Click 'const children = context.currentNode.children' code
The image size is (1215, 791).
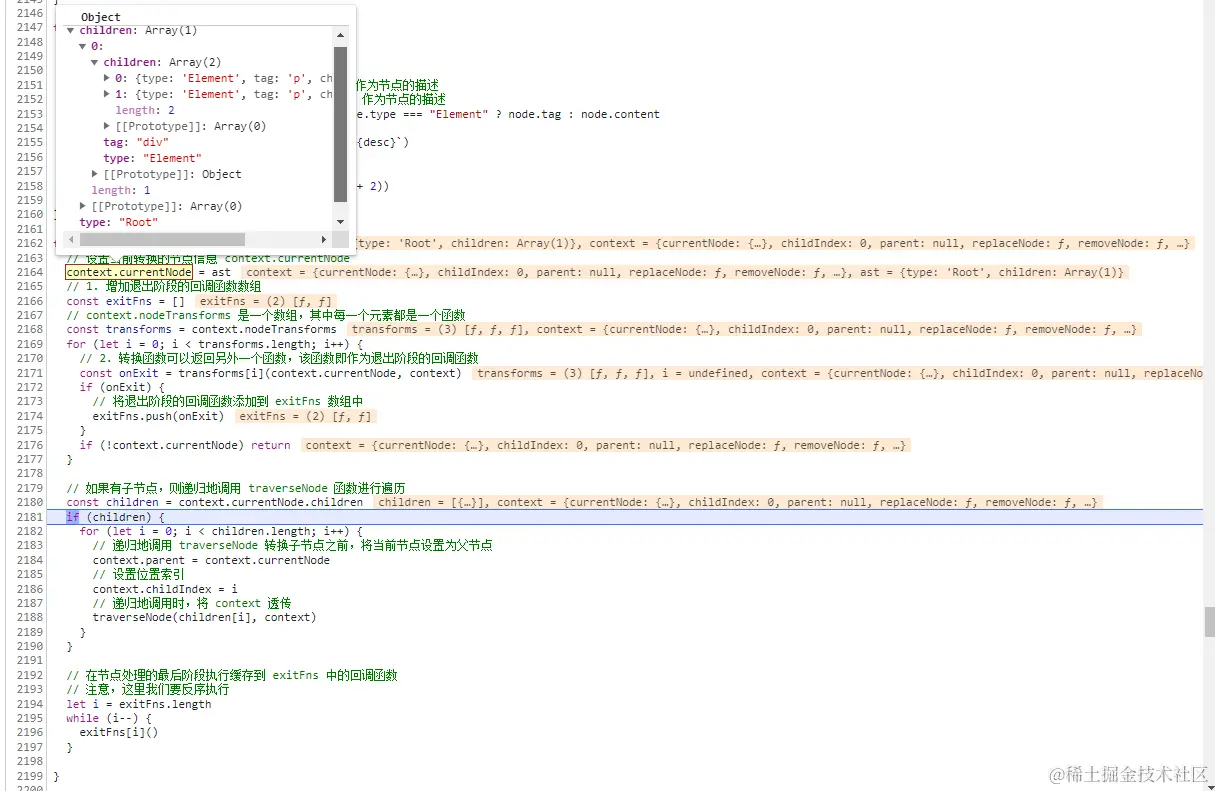point(214,502)
